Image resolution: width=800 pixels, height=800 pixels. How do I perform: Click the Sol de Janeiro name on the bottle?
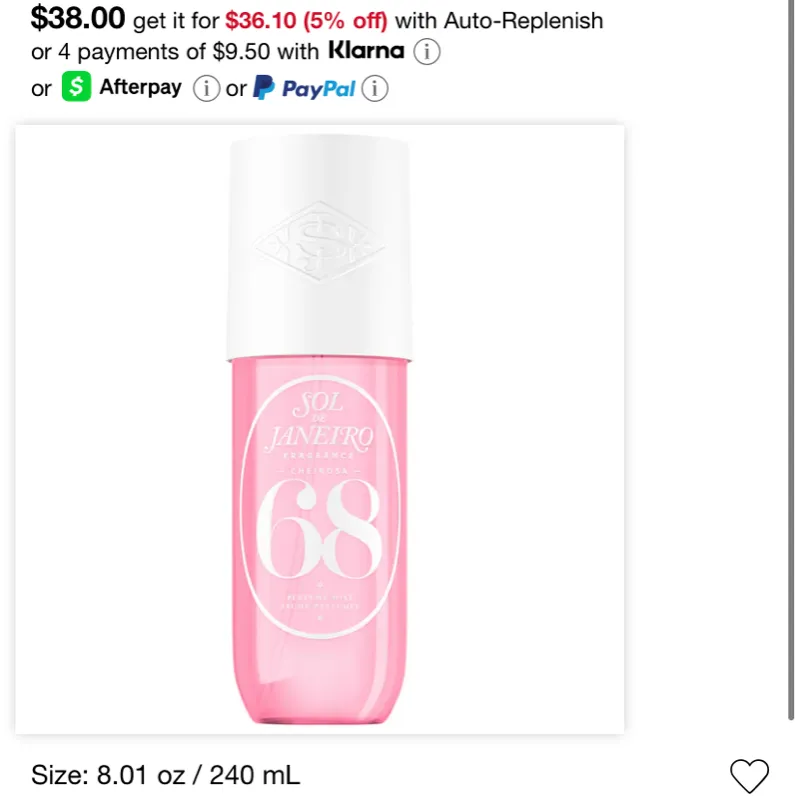coord(319,423)
